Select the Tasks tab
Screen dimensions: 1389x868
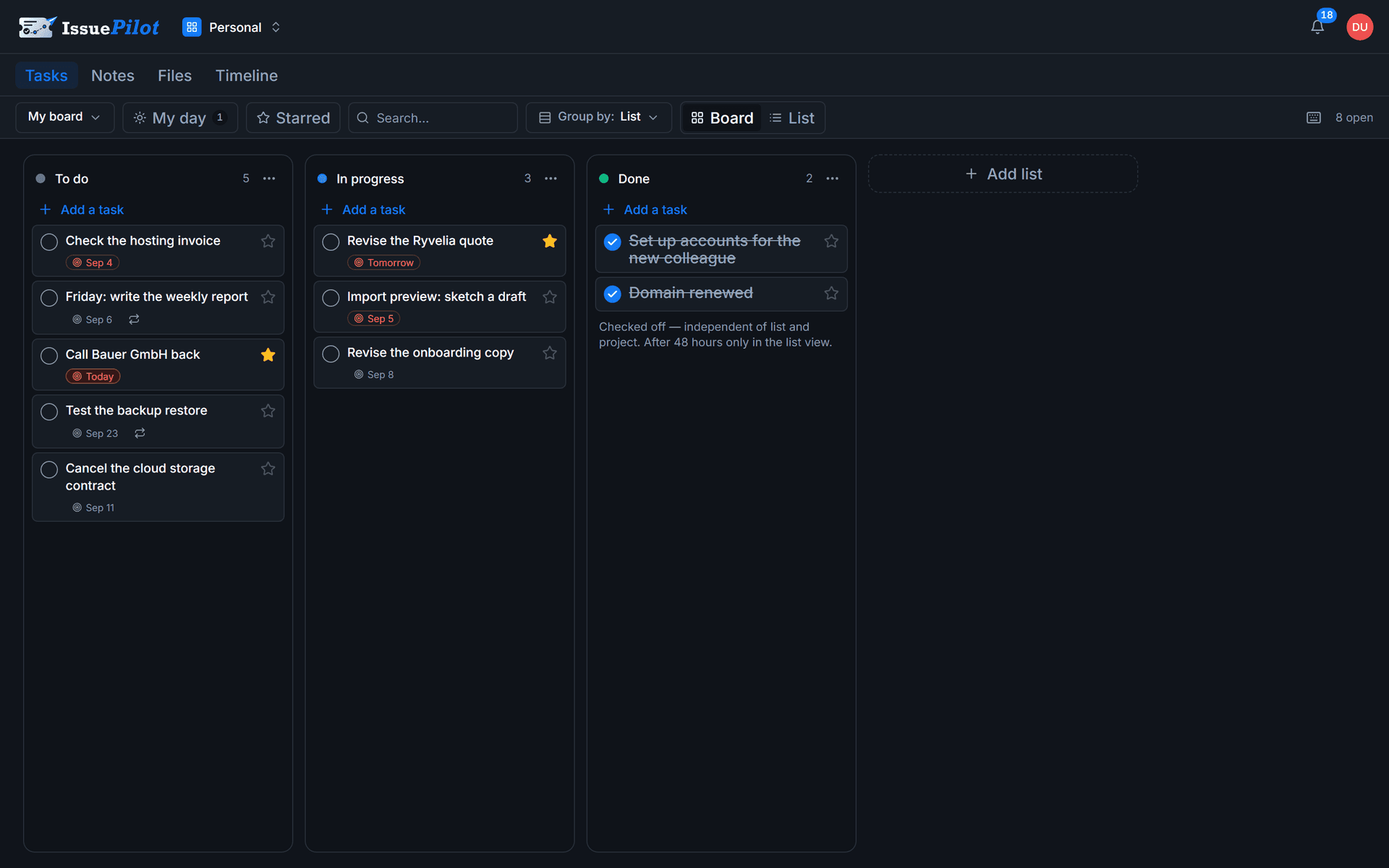pyautogui.click(x=46, y=75)
